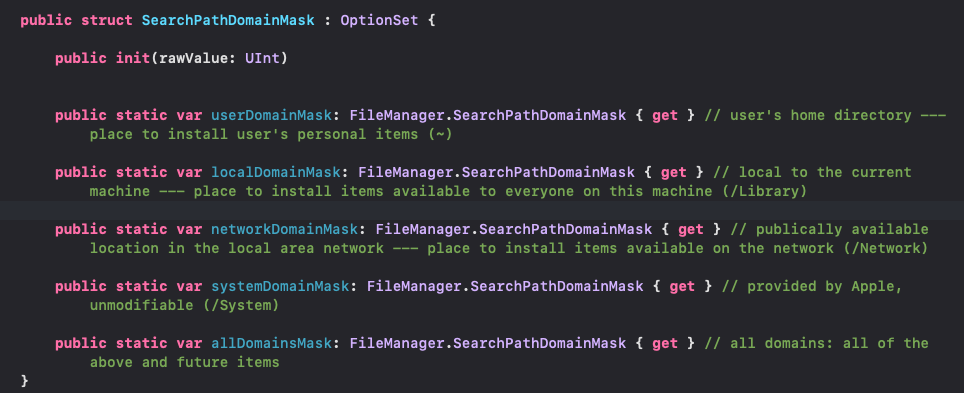Viewport: 964px width, 393px height.
Task: Click the "local to the current" comment text
Action: pos(824,172)
